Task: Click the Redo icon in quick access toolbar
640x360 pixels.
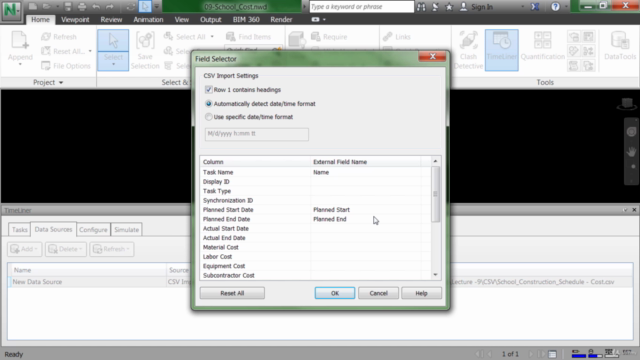Action: [110, 7]
